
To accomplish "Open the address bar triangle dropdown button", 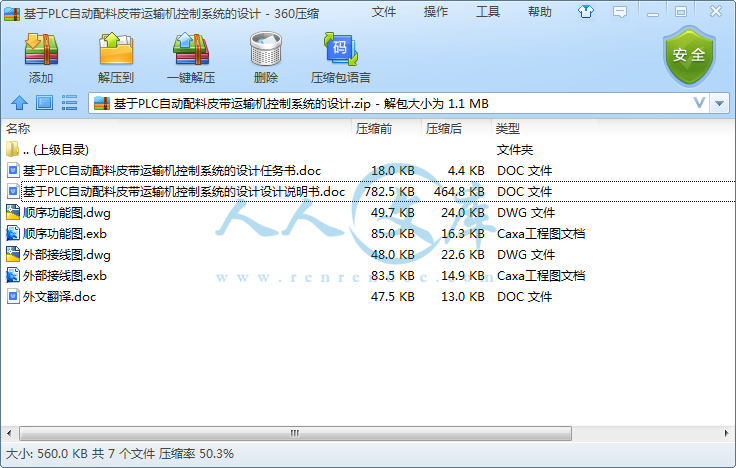I will click(x=720, y=103).
